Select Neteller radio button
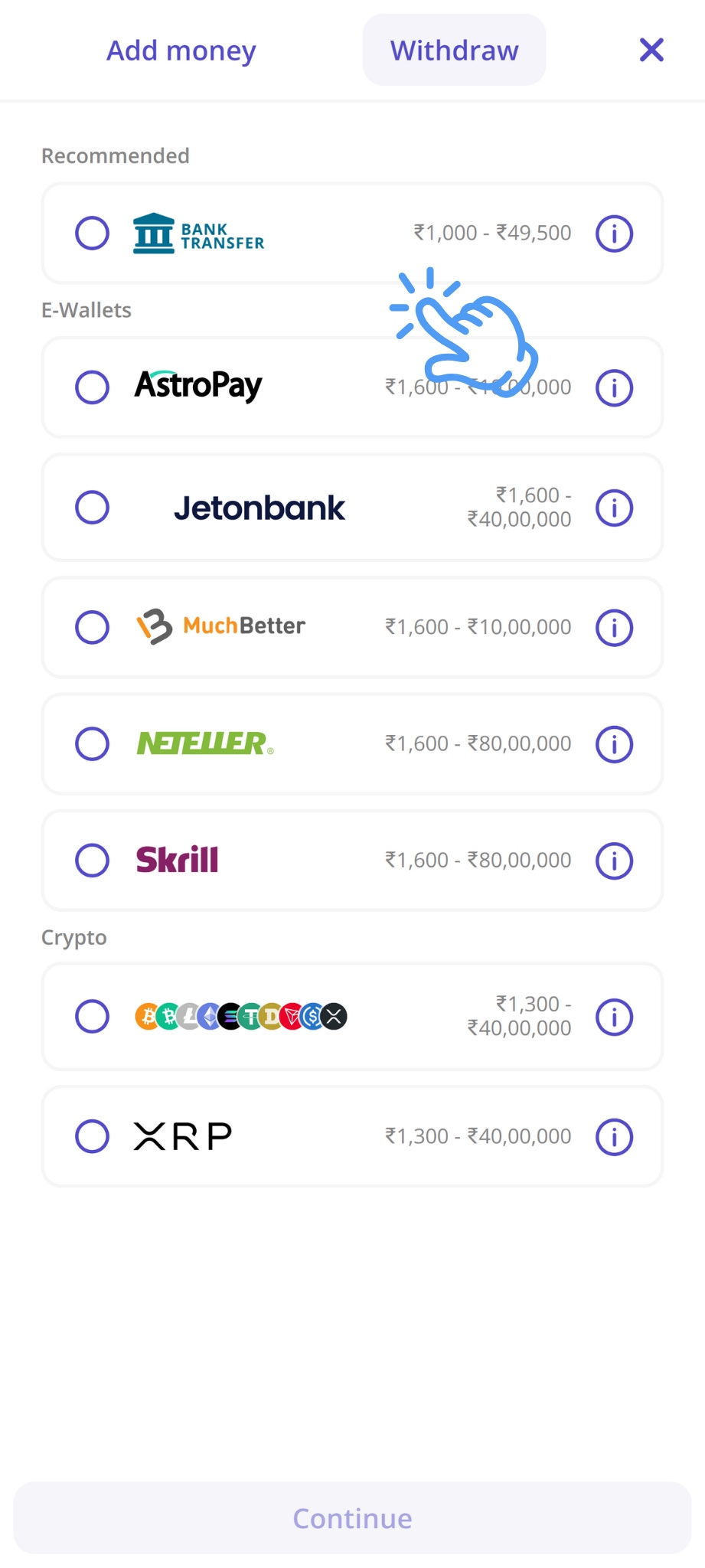Screen dimensions: 705x1568 pos(92,743)
